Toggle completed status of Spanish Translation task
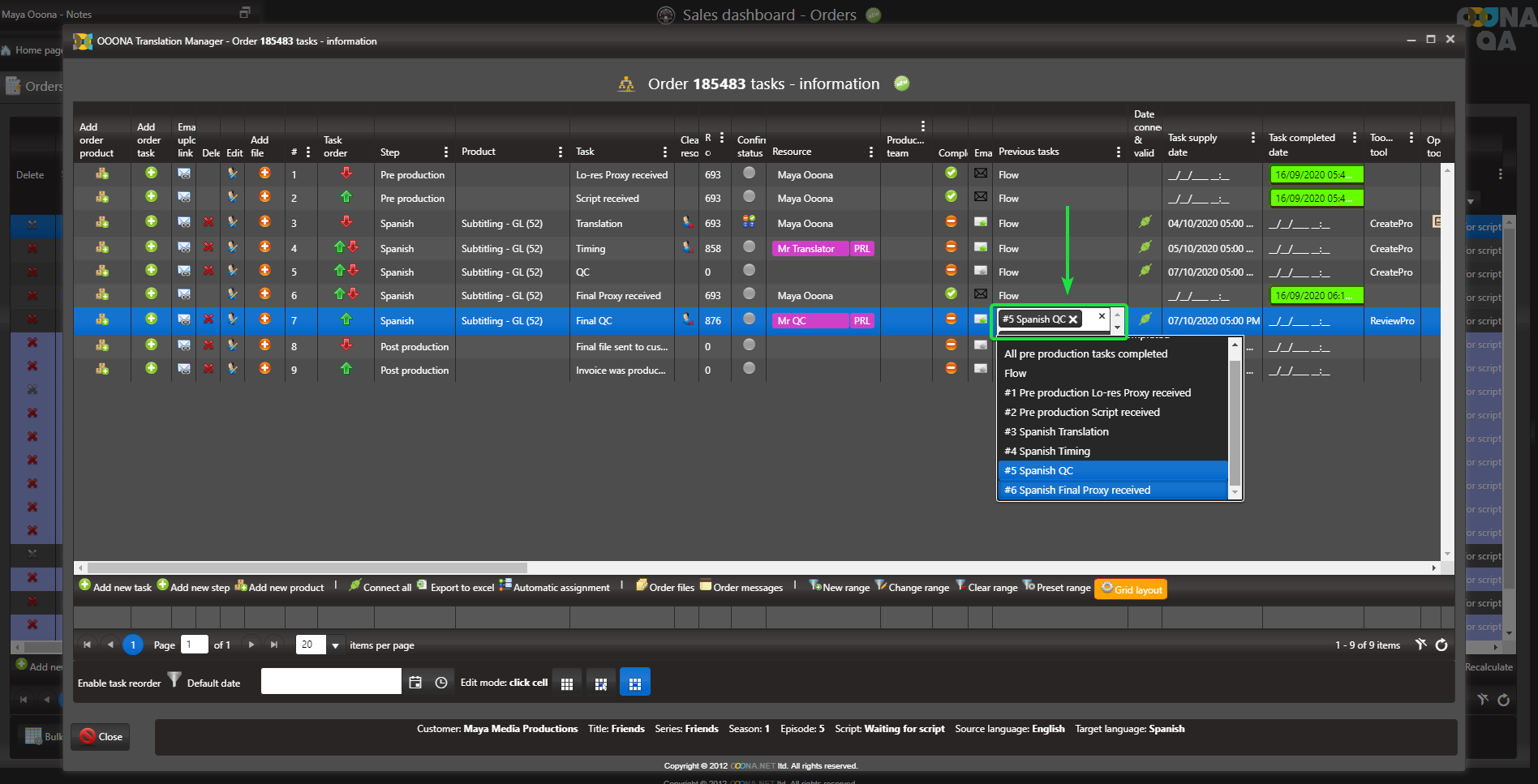The height and width of the screenshot is (784, 1538). [x=951, y=222]
